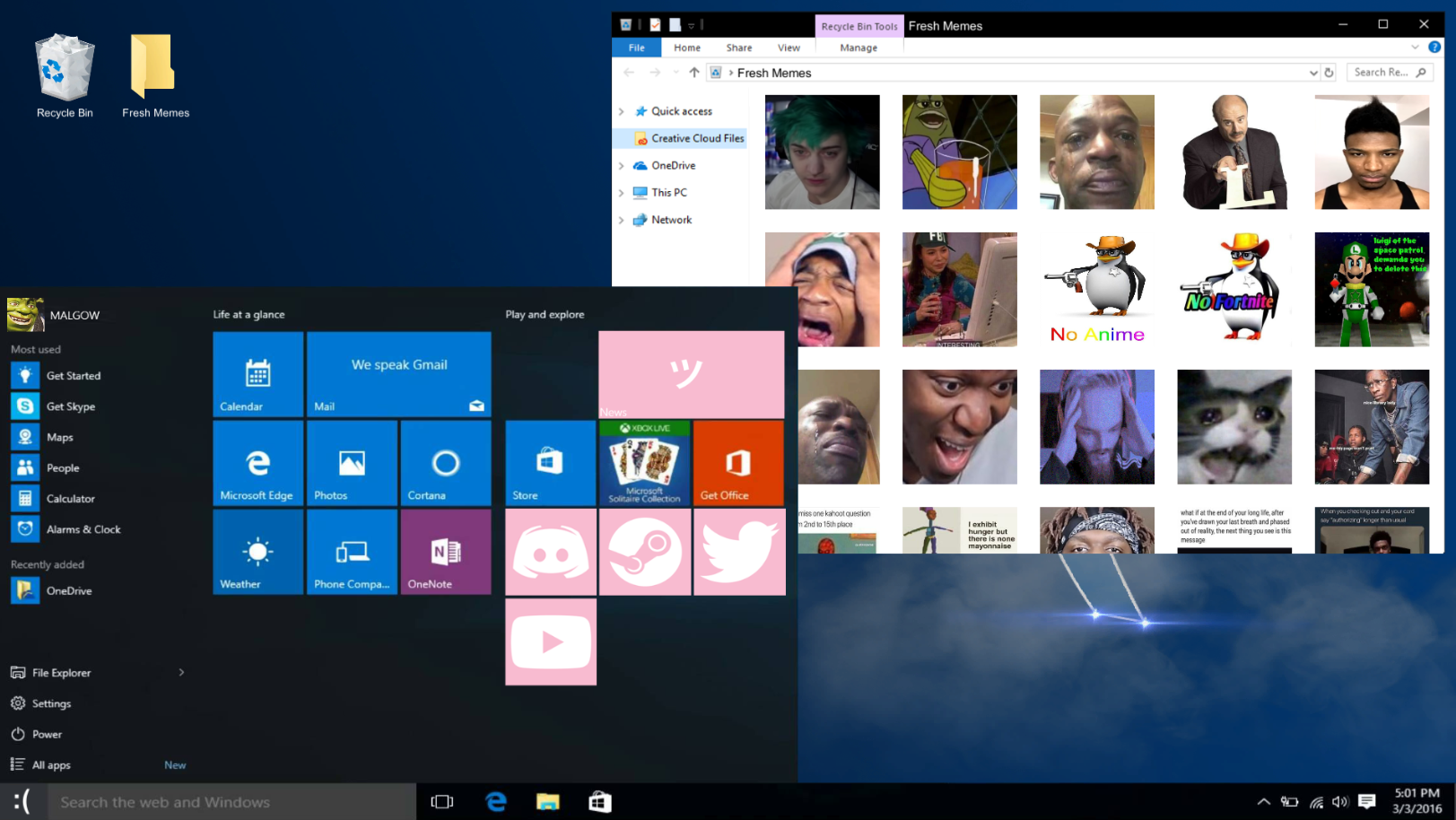Launch the Twitter tile

point(738,552)
